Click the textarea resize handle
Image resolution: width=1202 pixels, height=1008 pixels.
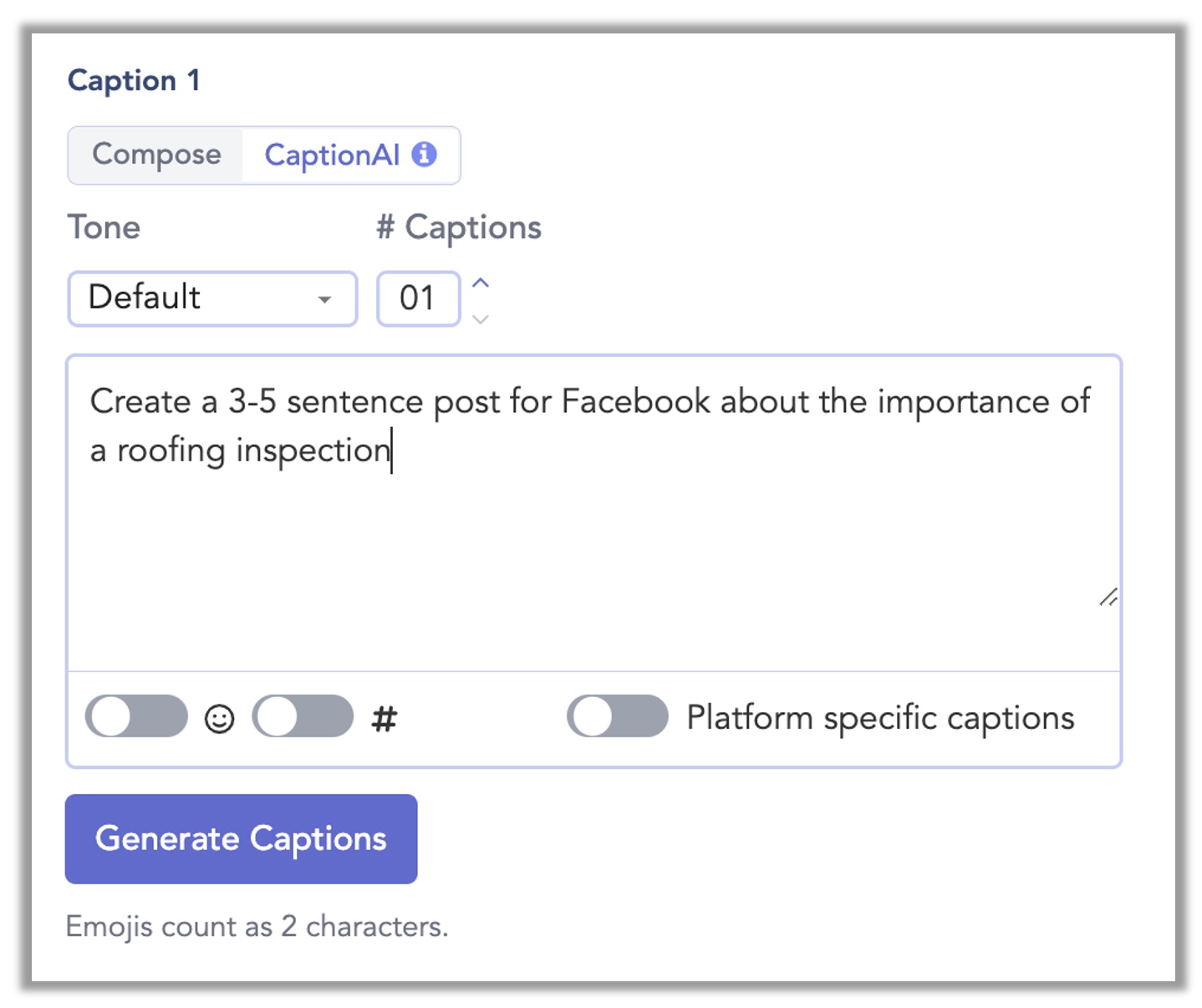pos(1108,597)
